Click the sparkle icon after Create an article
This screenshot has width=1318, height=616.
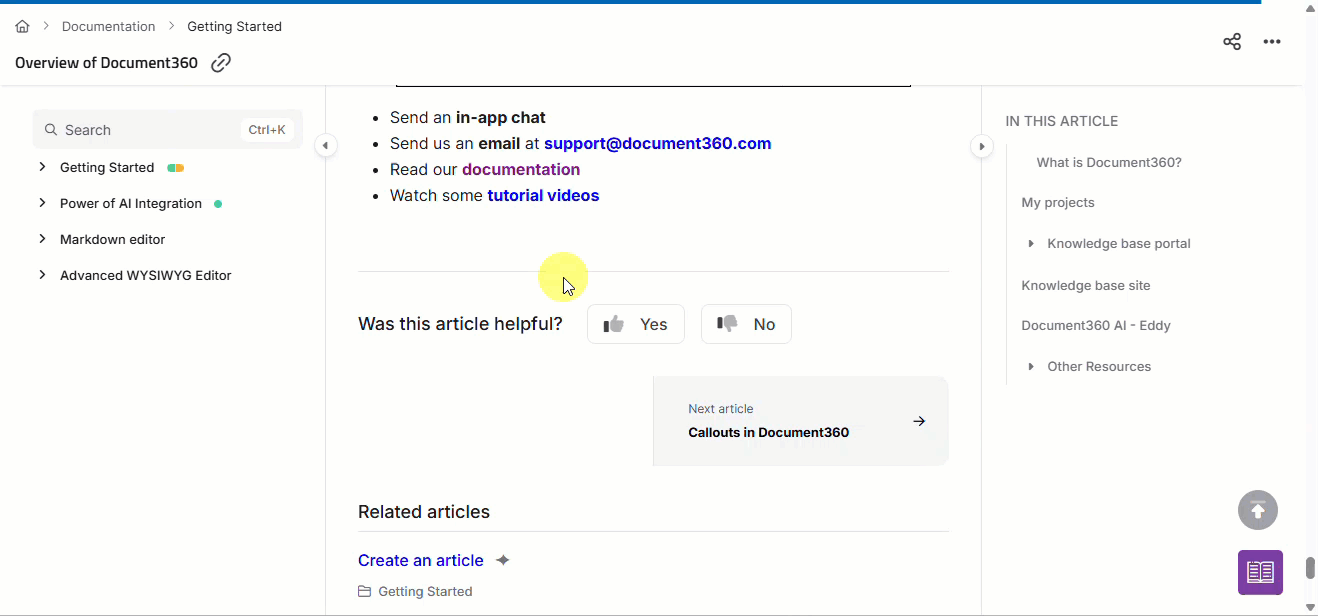(503, 560)
